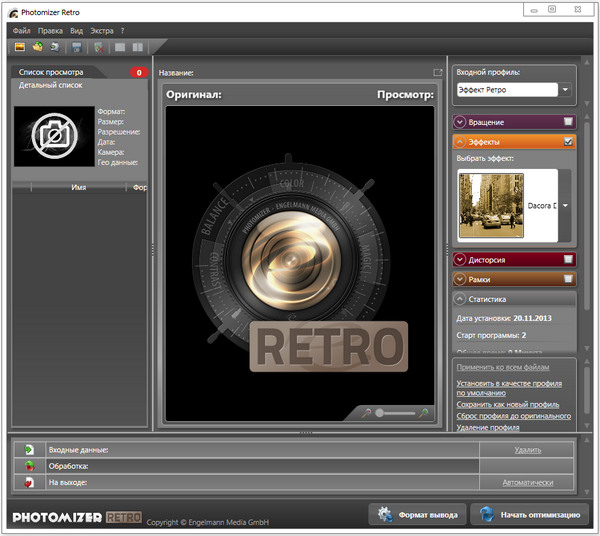This screenshot has height=536, width=600.
Task: Click the zoom-in magnifier below preview
Action: click(425, 412)
